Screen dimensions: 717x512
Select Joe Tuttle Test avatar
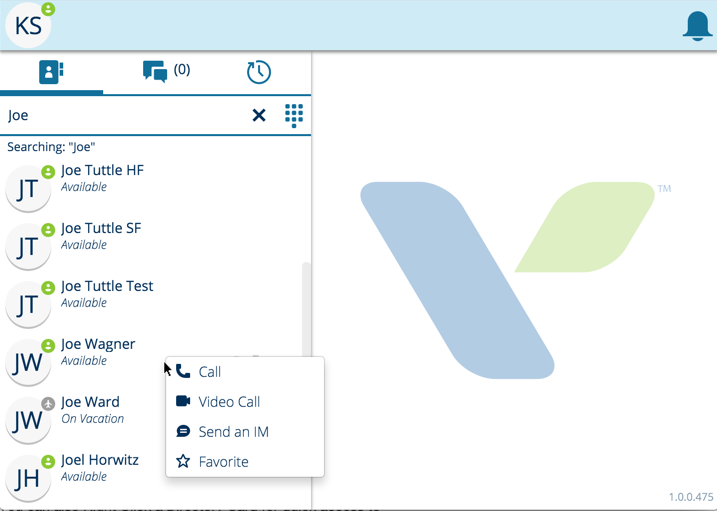pos(28,304)
